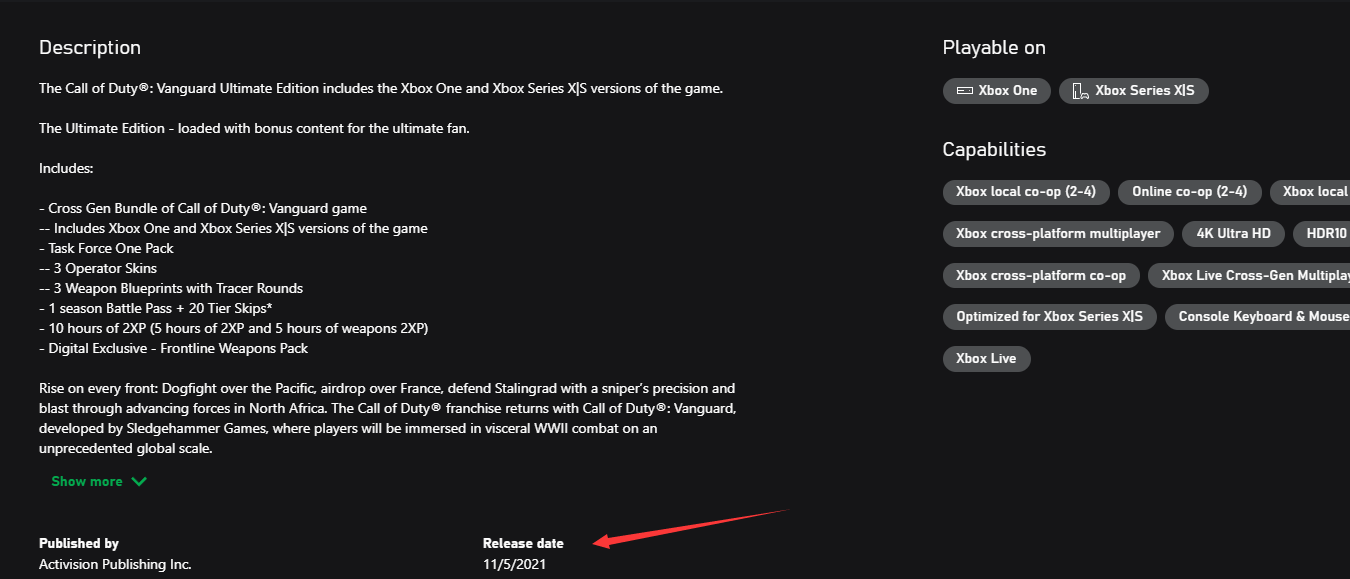1350x579 pixels.
Task: Click the green Show more chevron
Action: click(139, 482)
